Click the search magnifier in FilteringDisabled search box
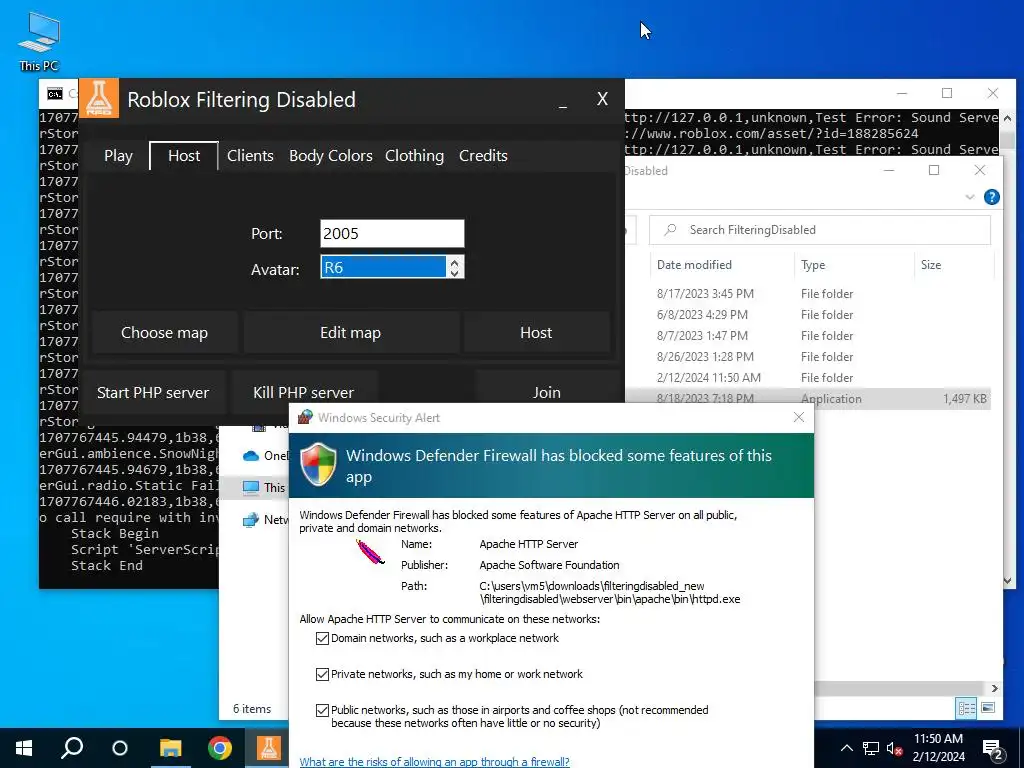Image resolution: width=1024 pixels, height=768 pixels. [670, 230]
